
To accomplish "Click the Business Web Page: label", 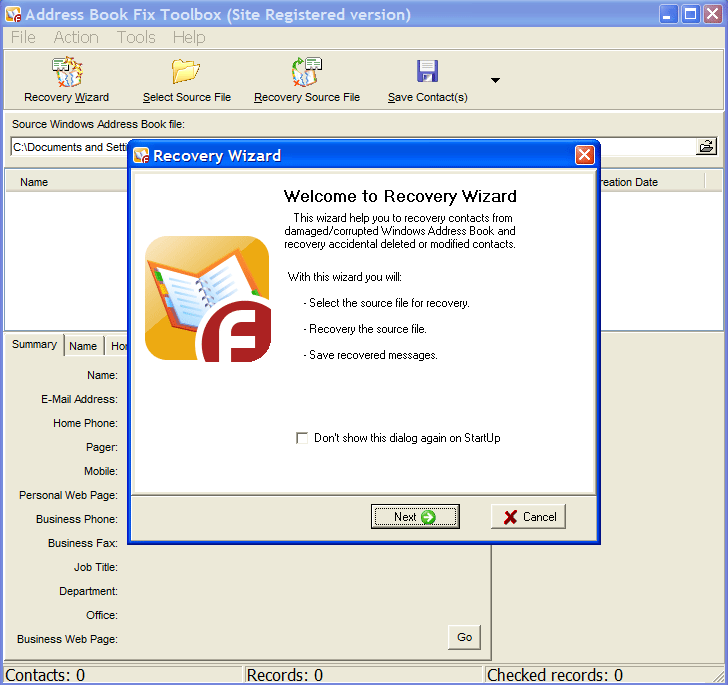I will coord(67,639).
